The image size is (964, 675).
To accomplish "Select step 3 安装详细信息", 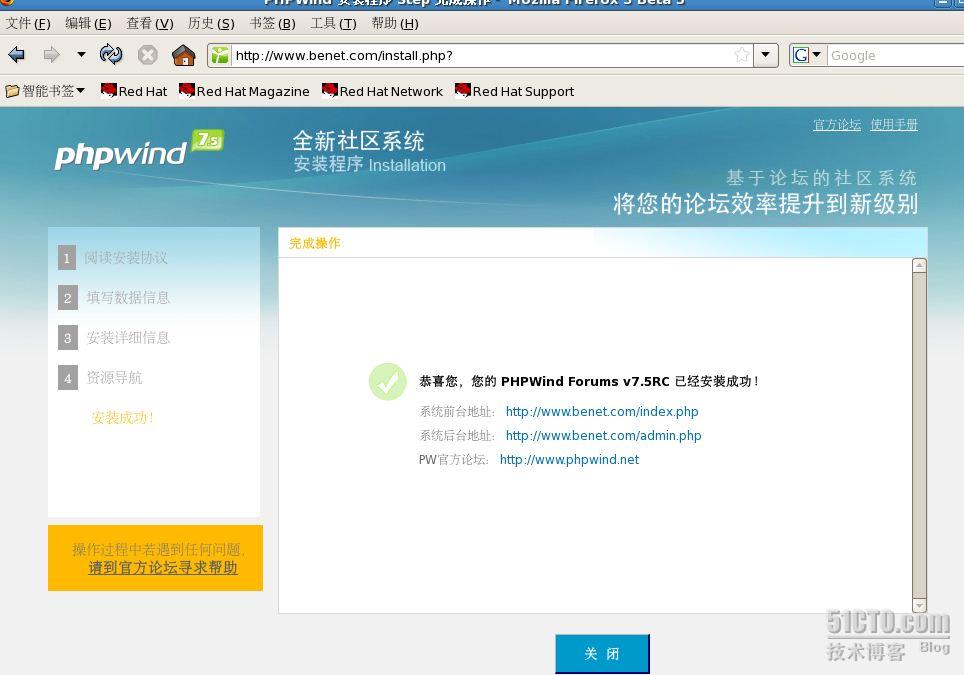I will click(114, 338).
